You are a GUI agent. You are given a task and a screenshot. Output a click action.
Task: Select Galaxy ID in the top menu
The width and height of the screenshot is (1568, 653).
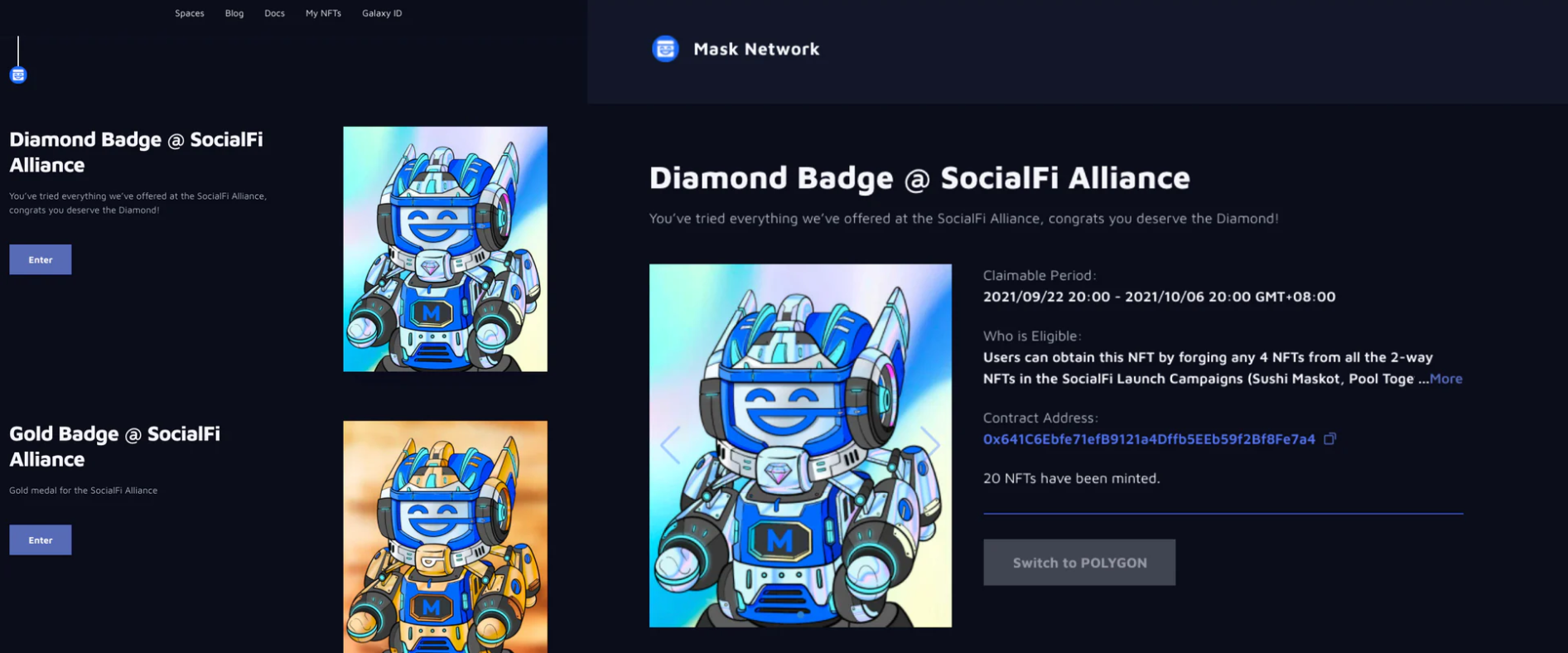pyautogui.click(x=382, y=13)
